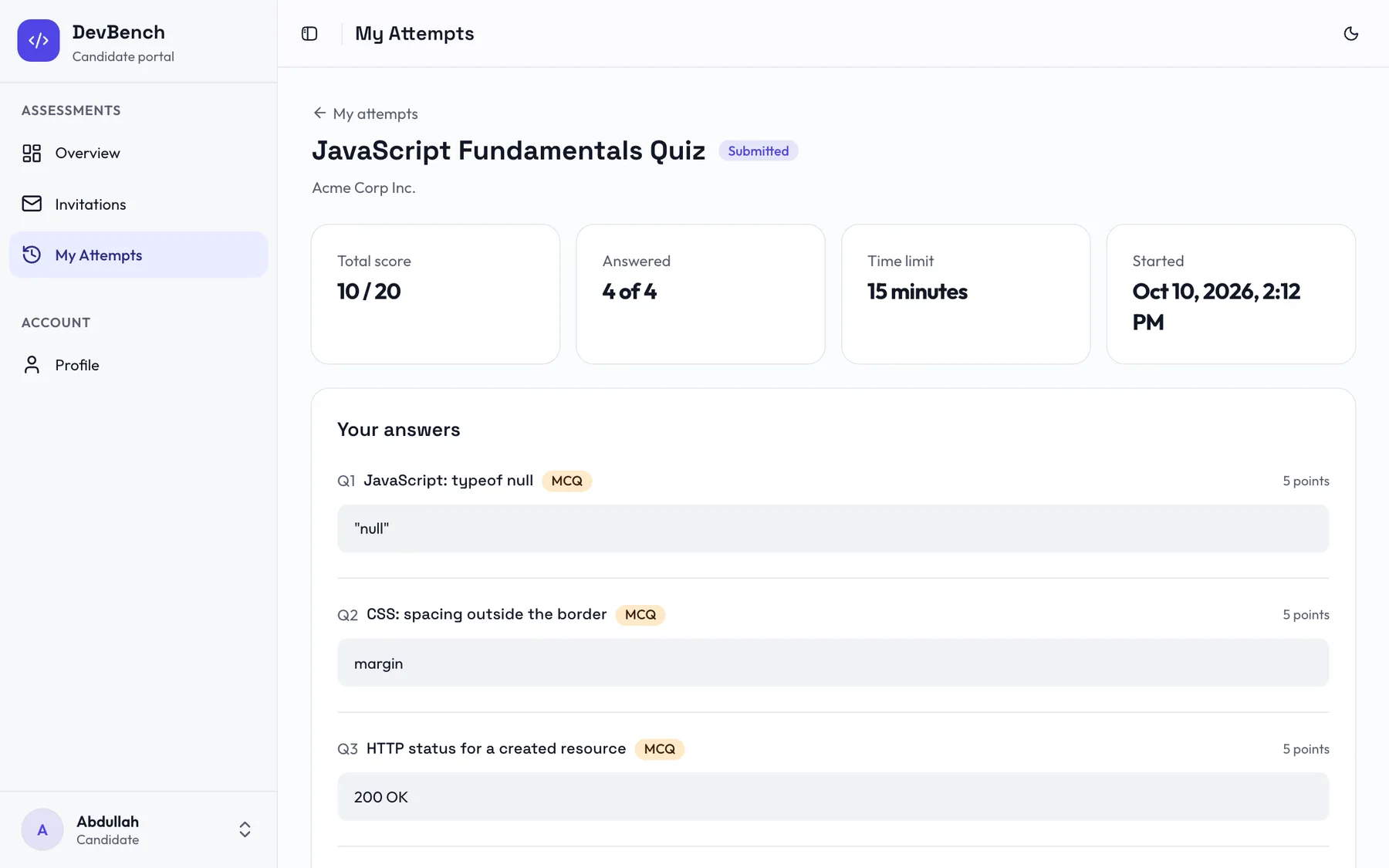Image resolution: width=1389 pixels, height=868 pixels.
Task: Click the MCQ badge on Q2
Action: (640, 615)
